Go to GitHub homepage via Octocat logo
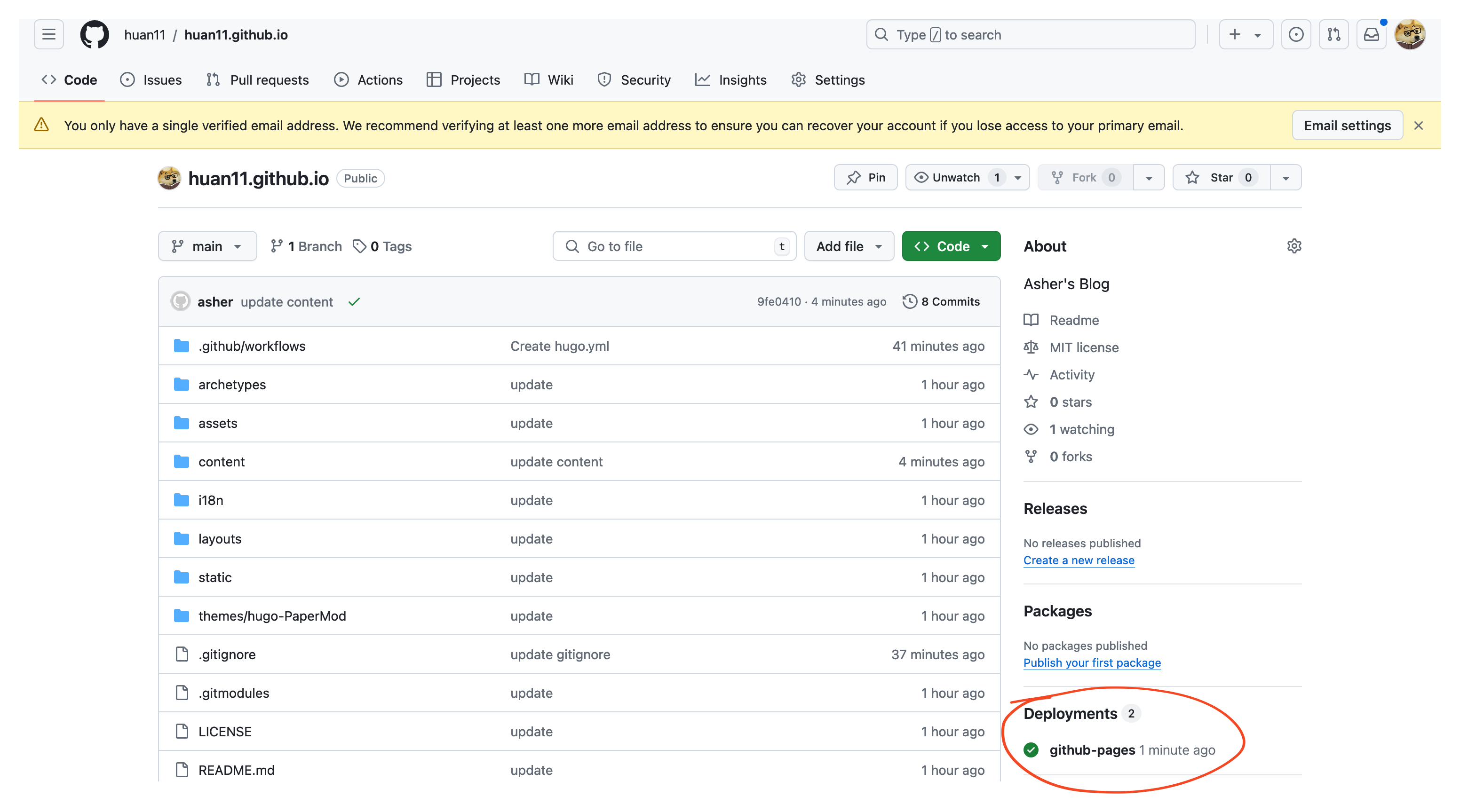Screen dimensions: 1460x812 (x=94, y=35)
